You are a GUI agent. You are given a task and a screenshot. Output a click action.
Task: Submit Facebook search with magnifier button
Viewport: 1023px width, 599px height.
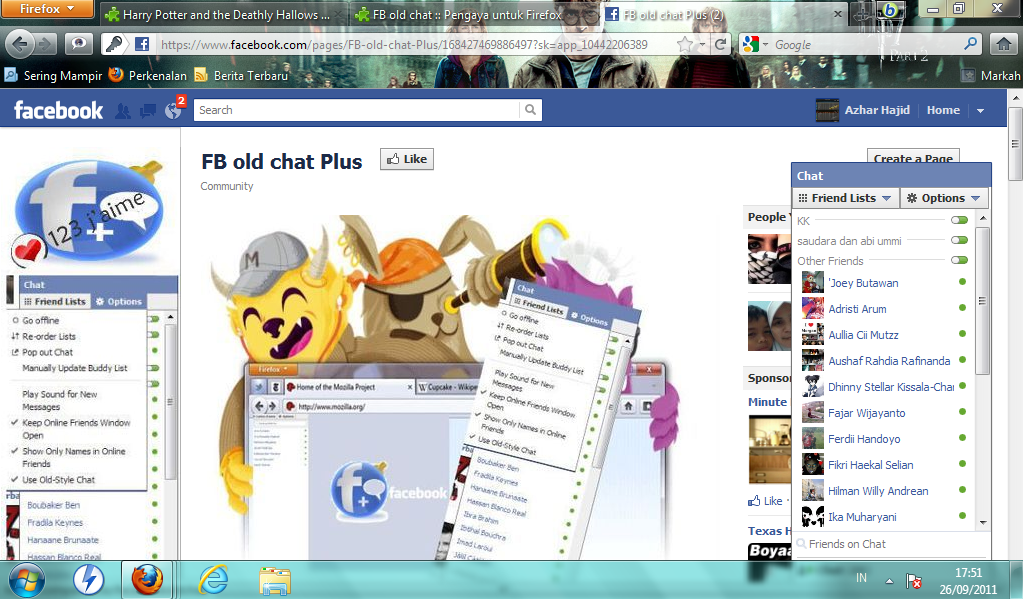(530, 110)
